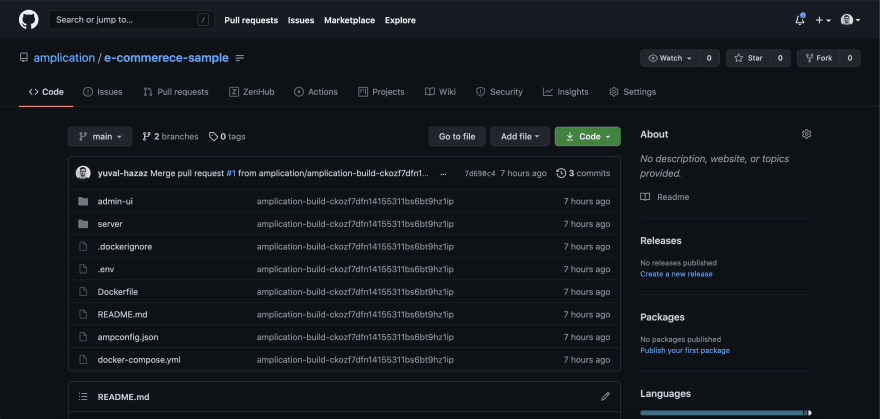Open pull request #1 link

(x=231, y=173)
